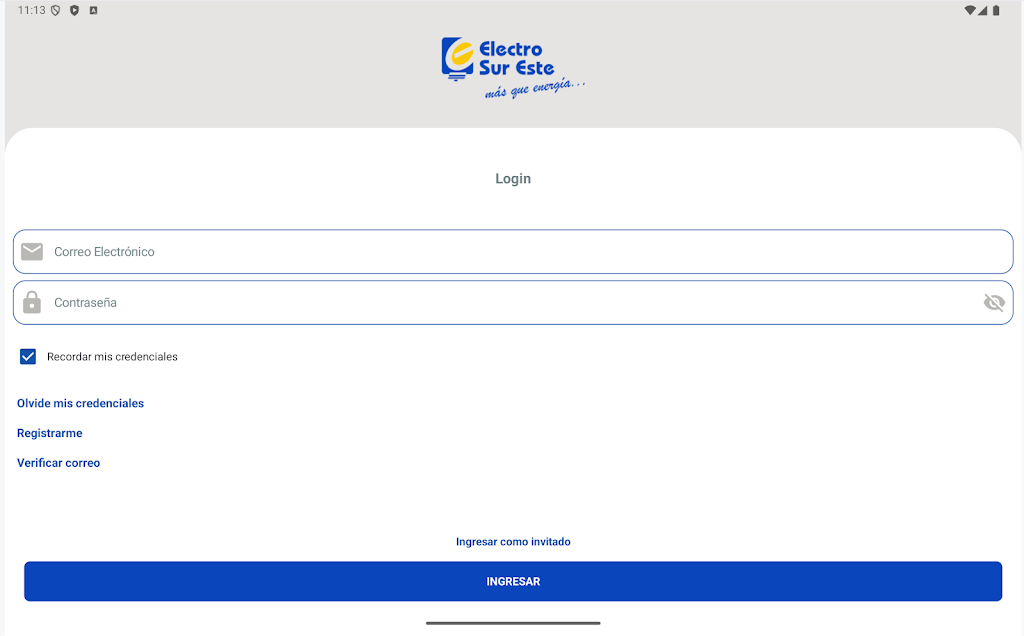Tap the cellular signal icon in the status bar
The image size is (1024, 636).
click(983, 10)
